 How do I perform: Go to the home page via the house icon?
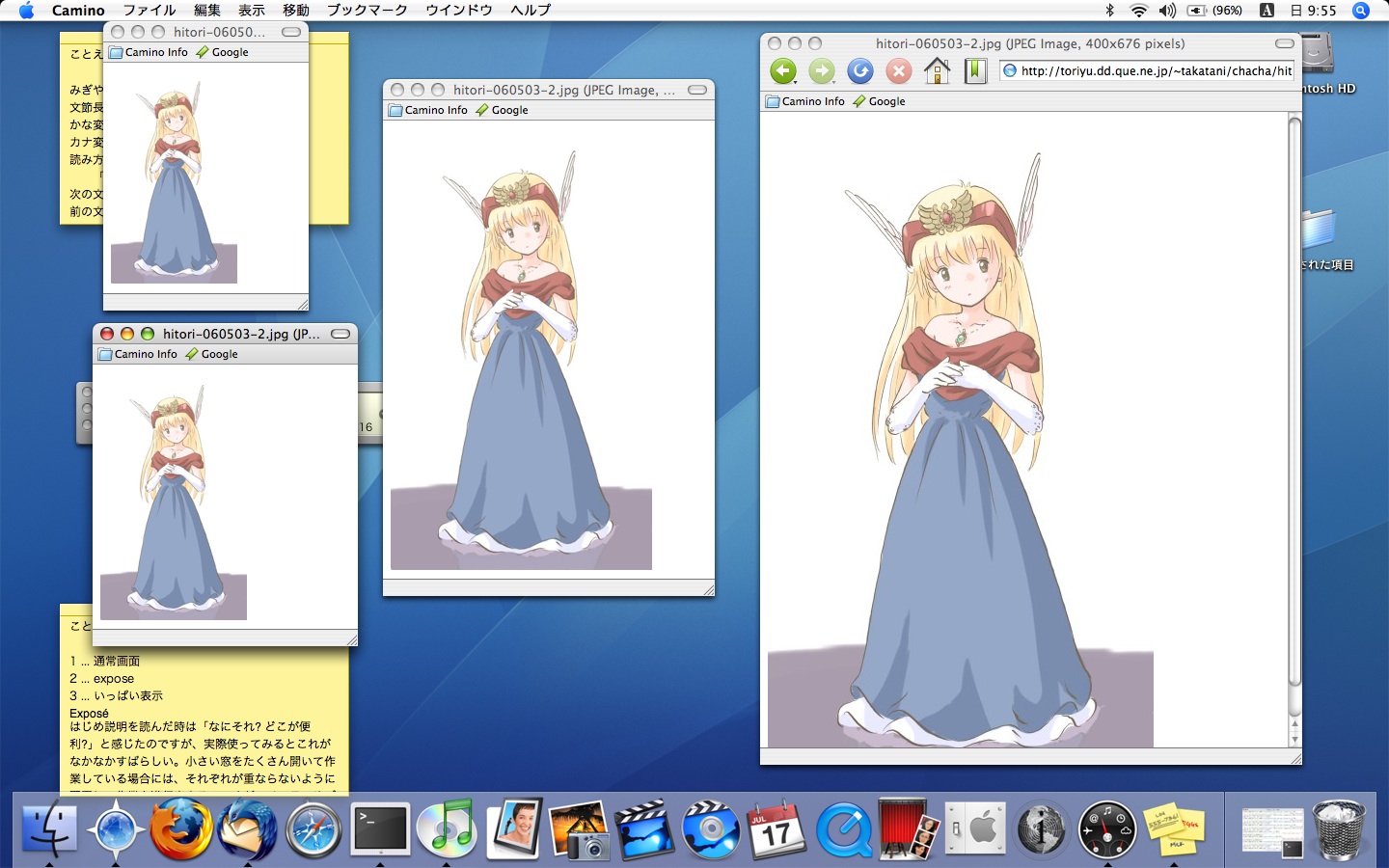click(937, 71)
